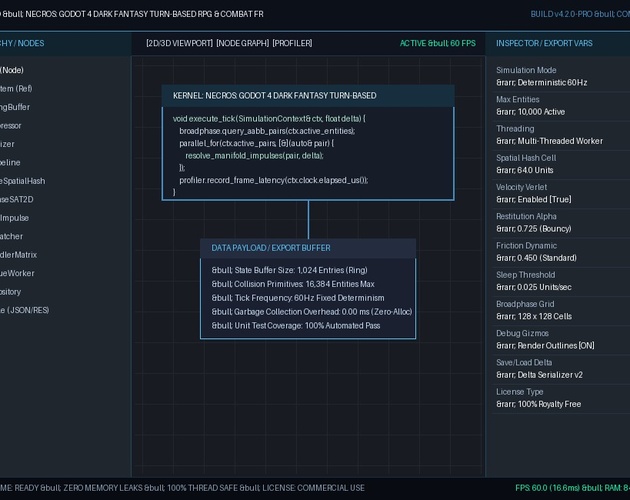Select the hierarchy node ending in 'sitory'

click(10, 292)
